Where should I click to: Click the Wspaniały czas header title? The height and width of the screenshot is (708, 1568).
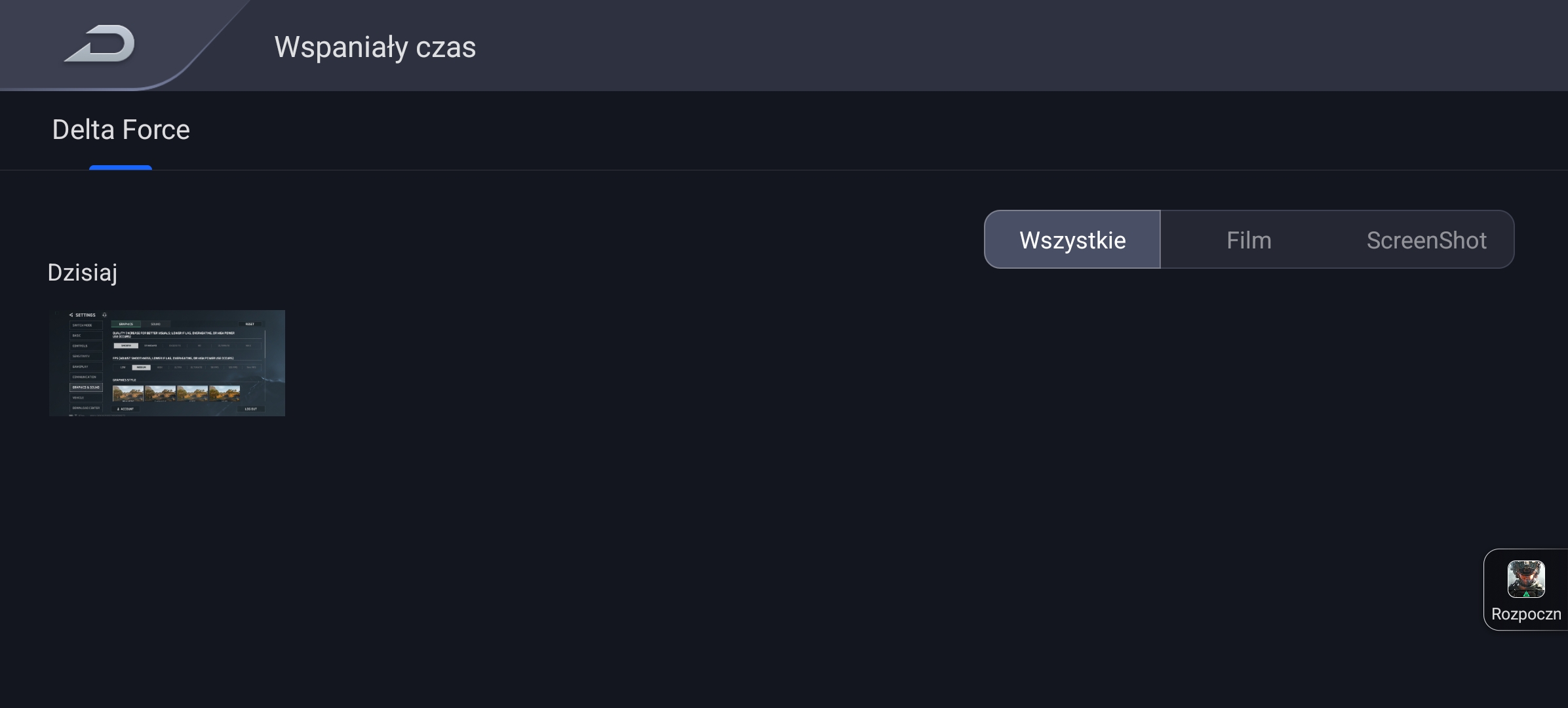click(x=375, y=47)
